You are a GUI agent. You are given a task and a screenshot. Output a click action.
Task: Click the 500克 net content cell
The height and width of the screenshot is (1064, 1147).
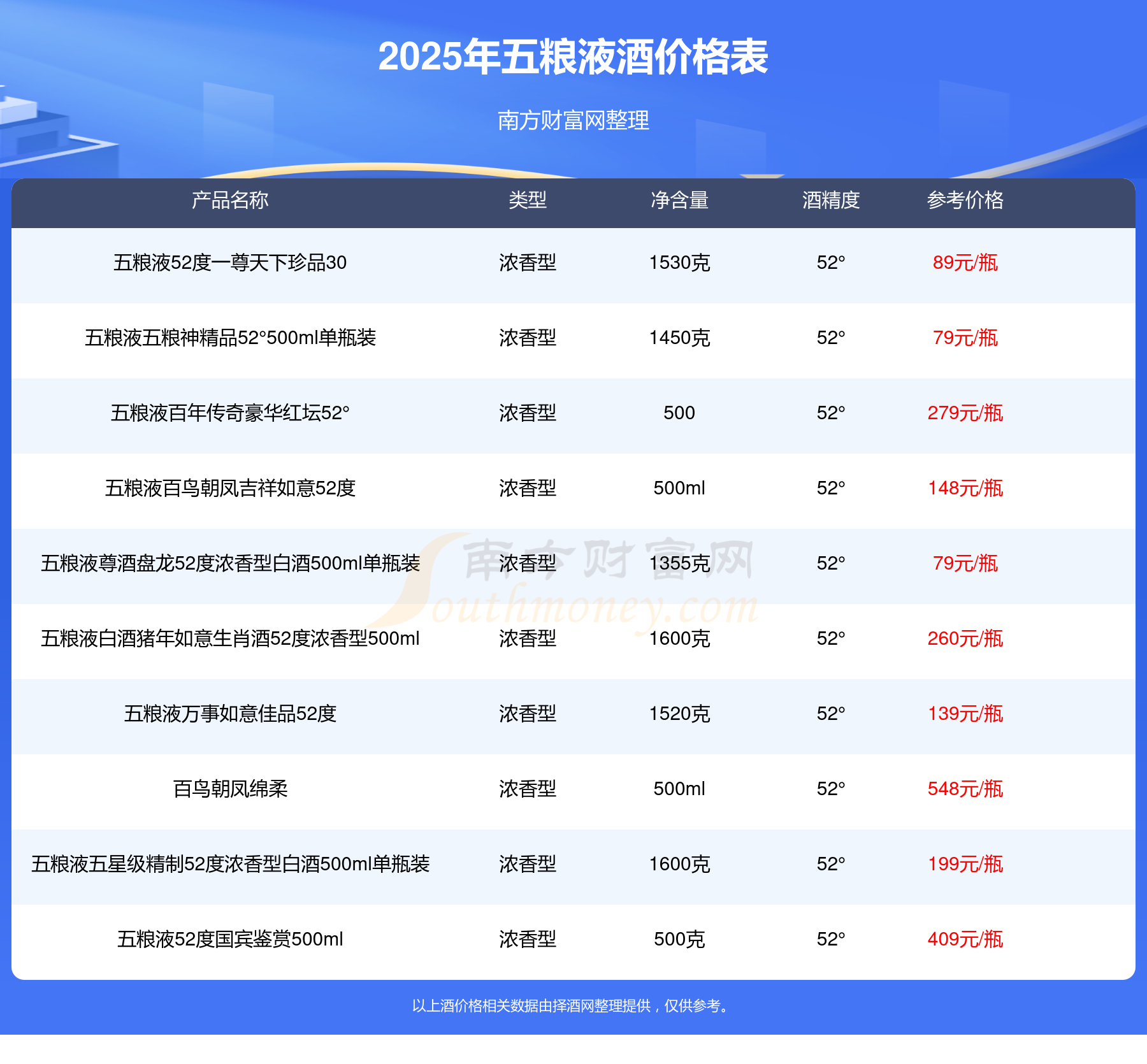point(679,939)
